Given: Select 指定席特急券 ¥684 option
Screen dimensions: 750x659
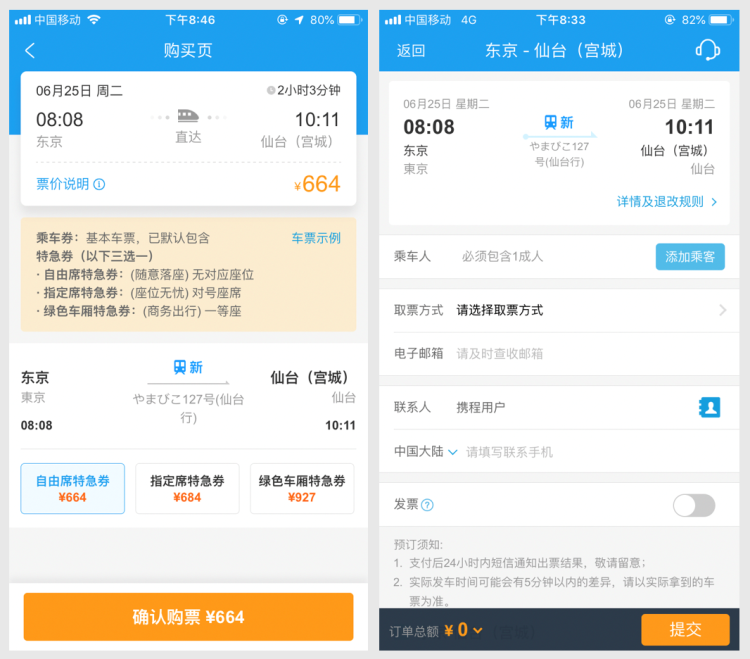Looking at the screenshot, I should [188, 488].
